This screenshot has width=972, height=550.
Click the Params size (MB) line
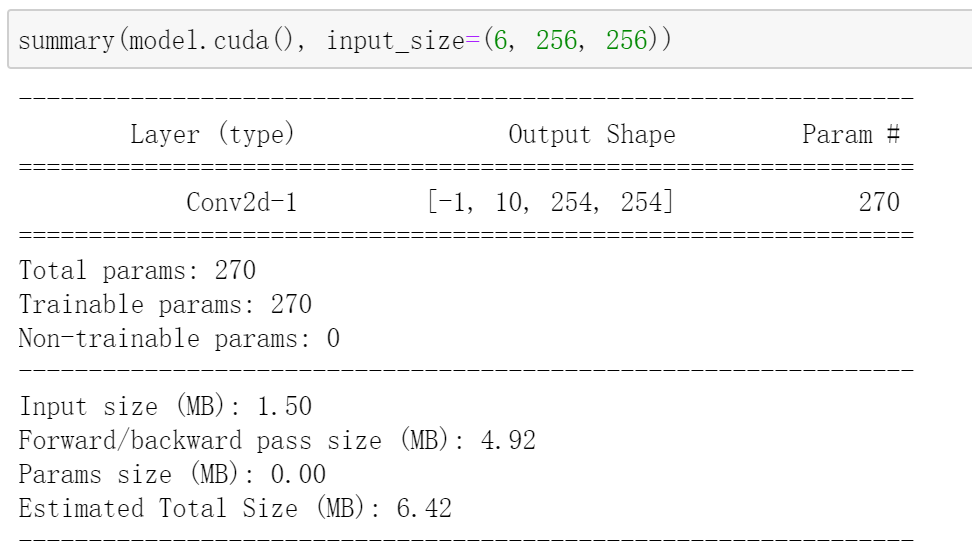click(172, 474)
